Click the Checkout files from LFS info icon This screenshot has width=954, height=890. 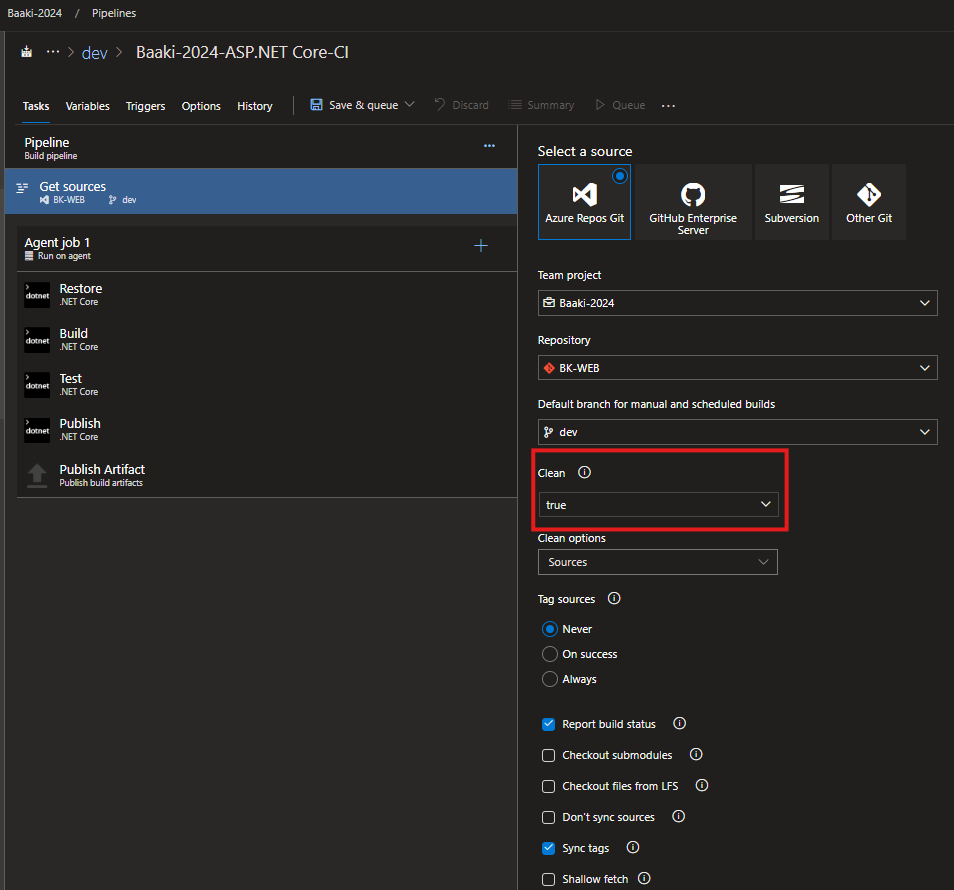[702, 785]
